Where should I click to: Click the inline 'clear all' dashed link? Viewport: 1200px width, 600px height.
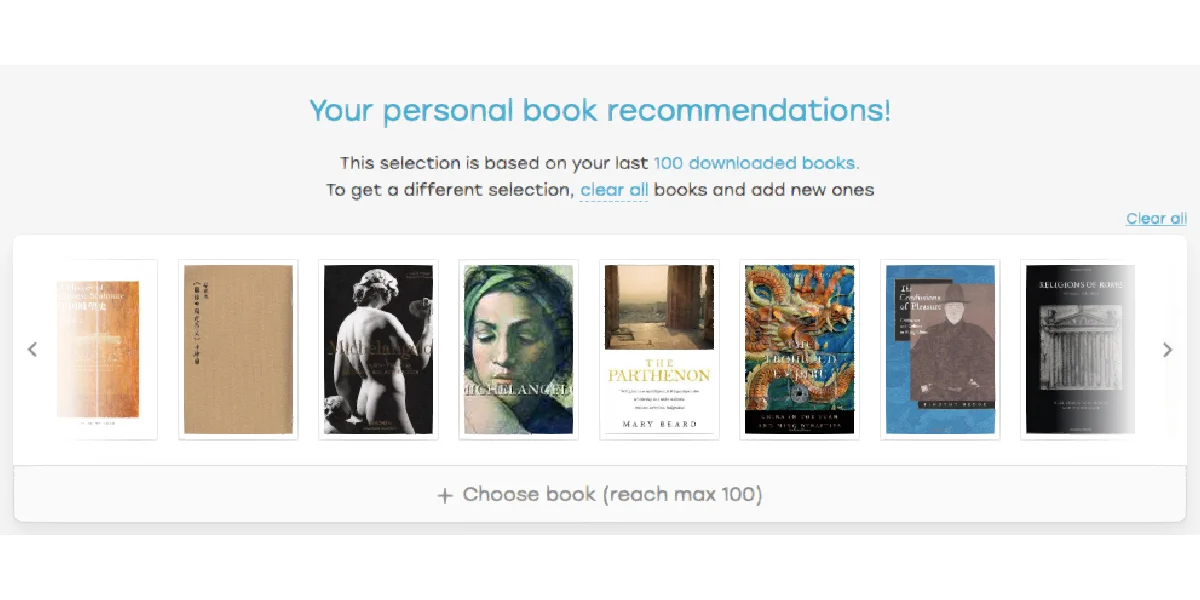(x=614, y=190)
